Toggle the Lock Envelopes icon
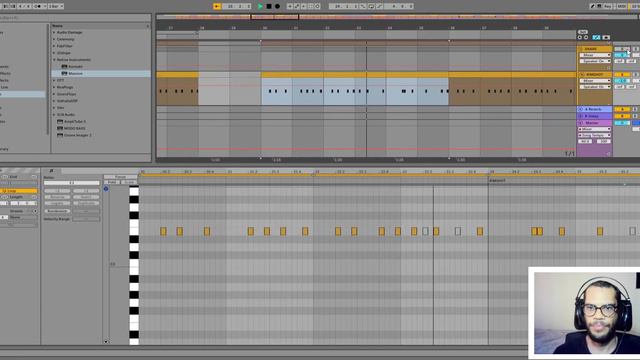 [606, 37]
